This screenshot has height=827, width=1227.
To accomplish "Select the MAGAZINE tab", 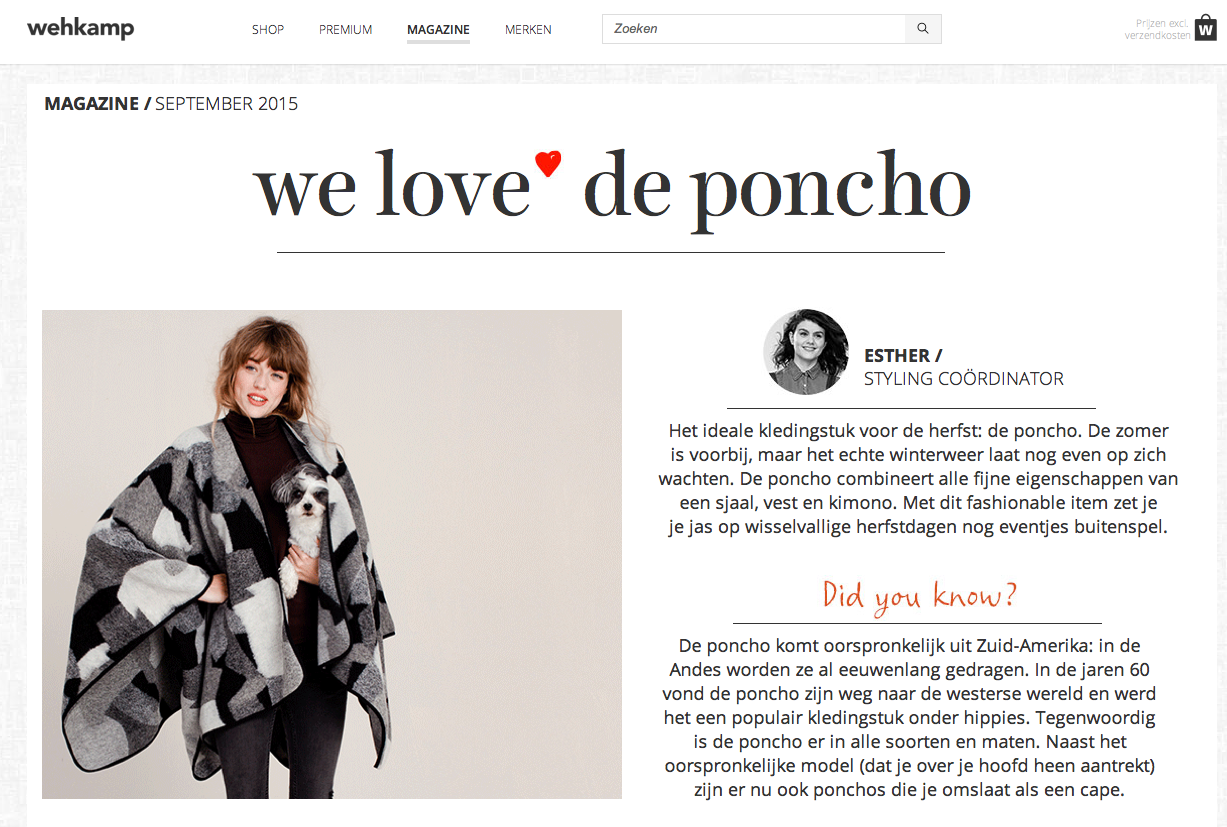I will pyautogui.click(x=438, y=30).
